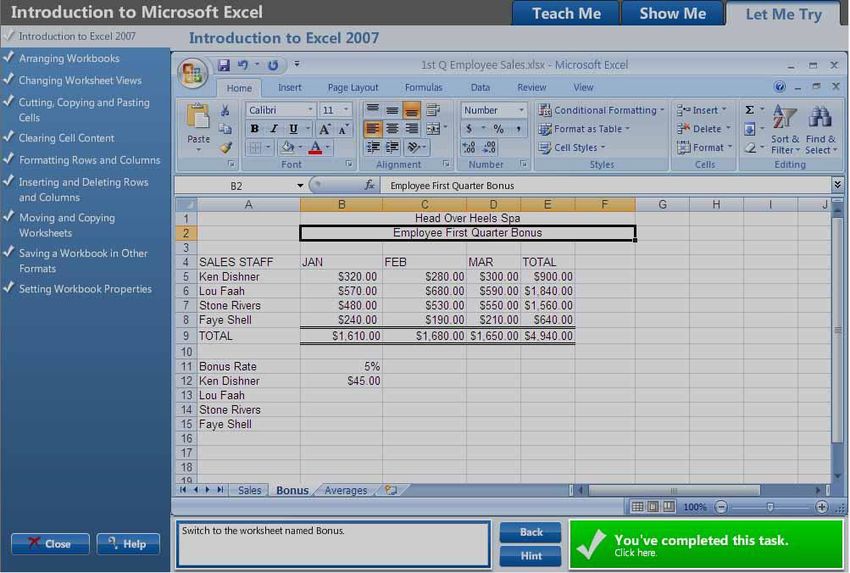Viewport: 850px width, 573px height.
Task: Click the Wrap Text icon
Action: click(433, 110)
